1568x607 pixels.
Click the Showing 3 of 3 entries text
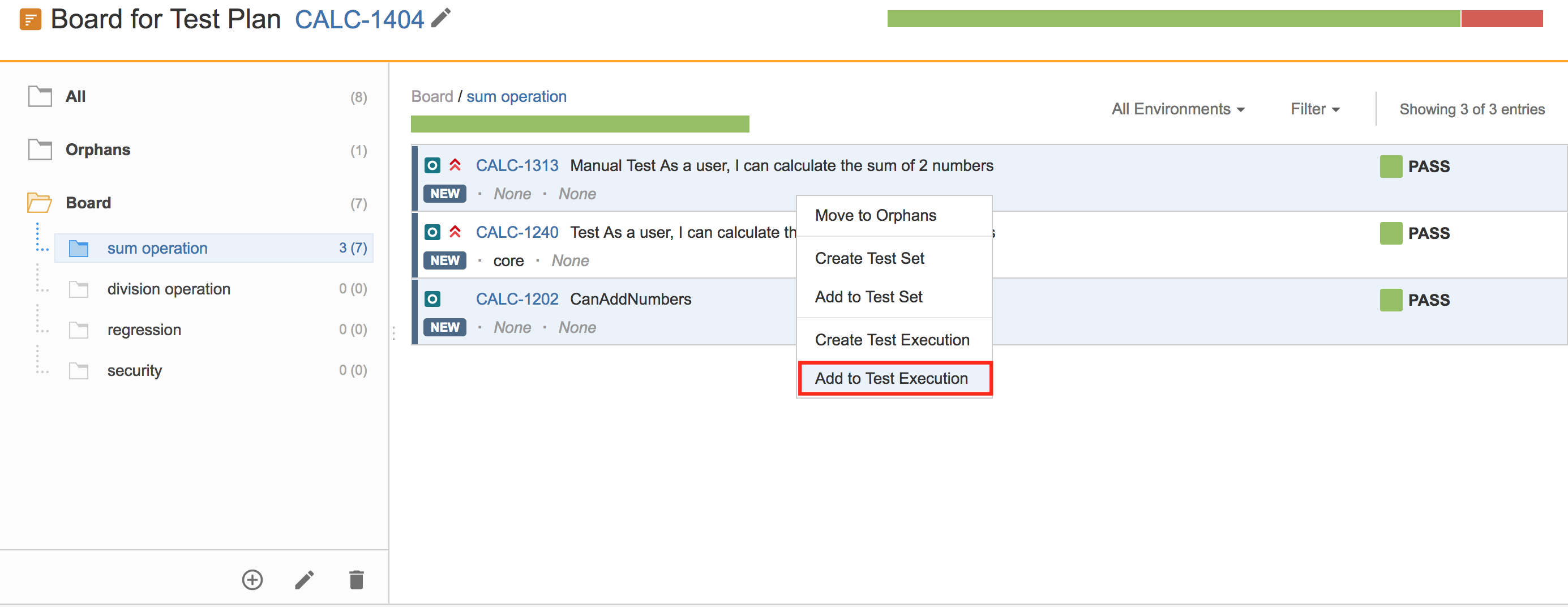click(1472, 109)
